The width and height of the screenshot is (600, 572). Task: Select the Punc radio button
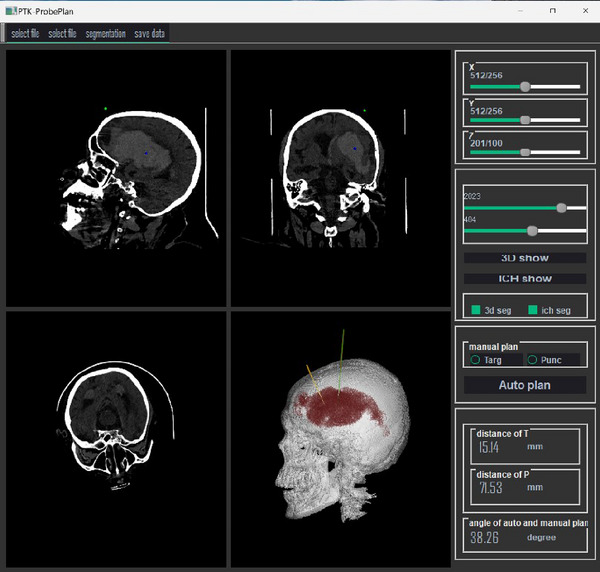pyautogui.click(x=532, y=360)
